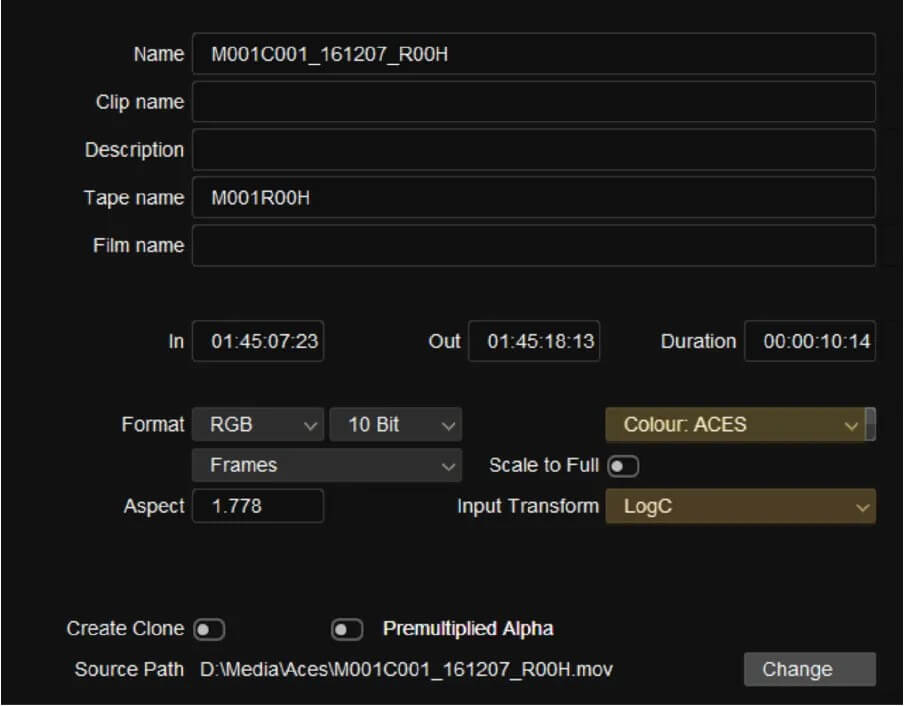Select the Duration timecode field
The width and height of the screenshot is (904, 706).
click(x=810, y=341)
